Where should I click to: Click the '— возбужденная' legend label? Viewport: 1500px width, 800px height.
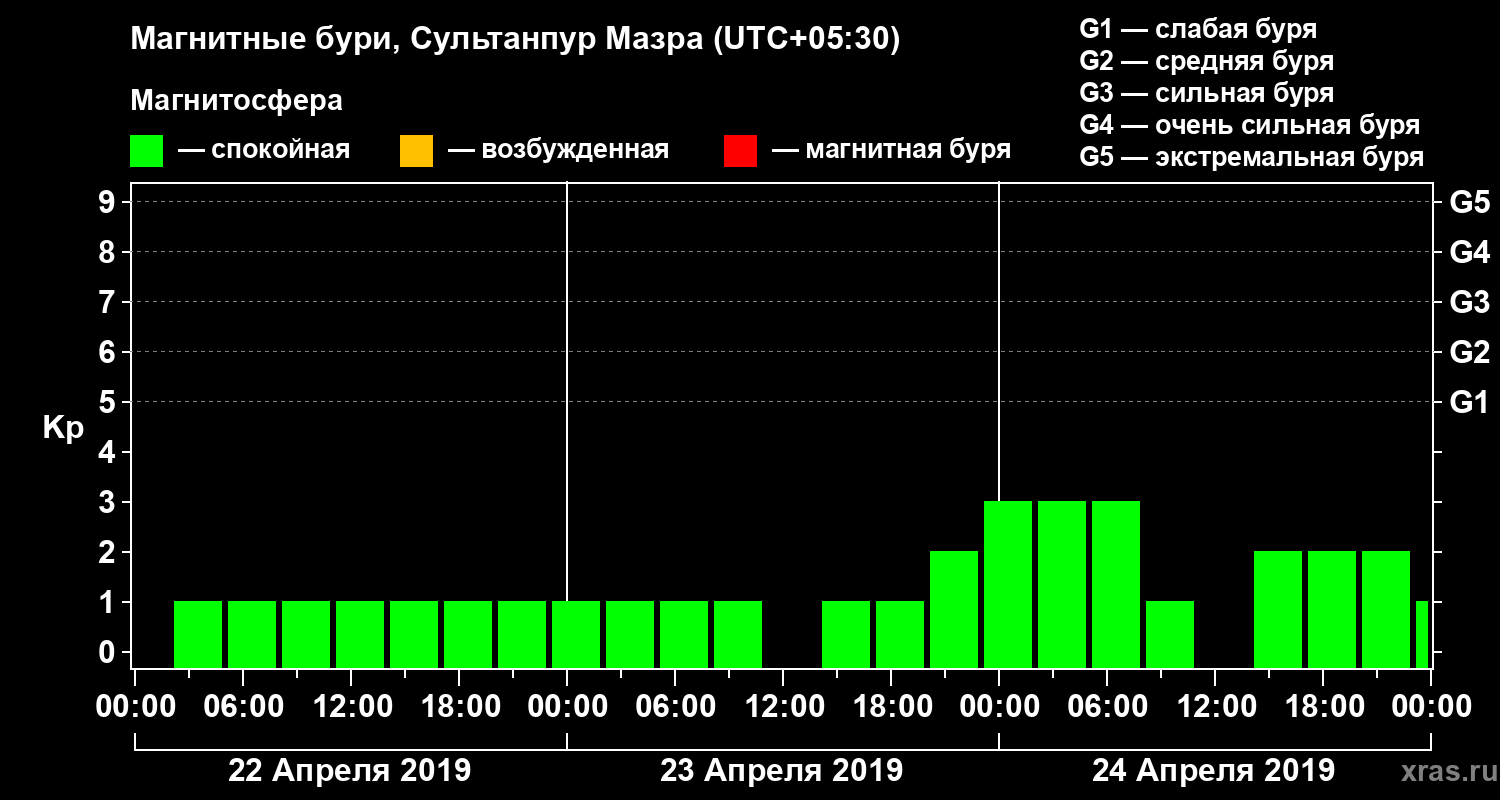click(558, 151)
